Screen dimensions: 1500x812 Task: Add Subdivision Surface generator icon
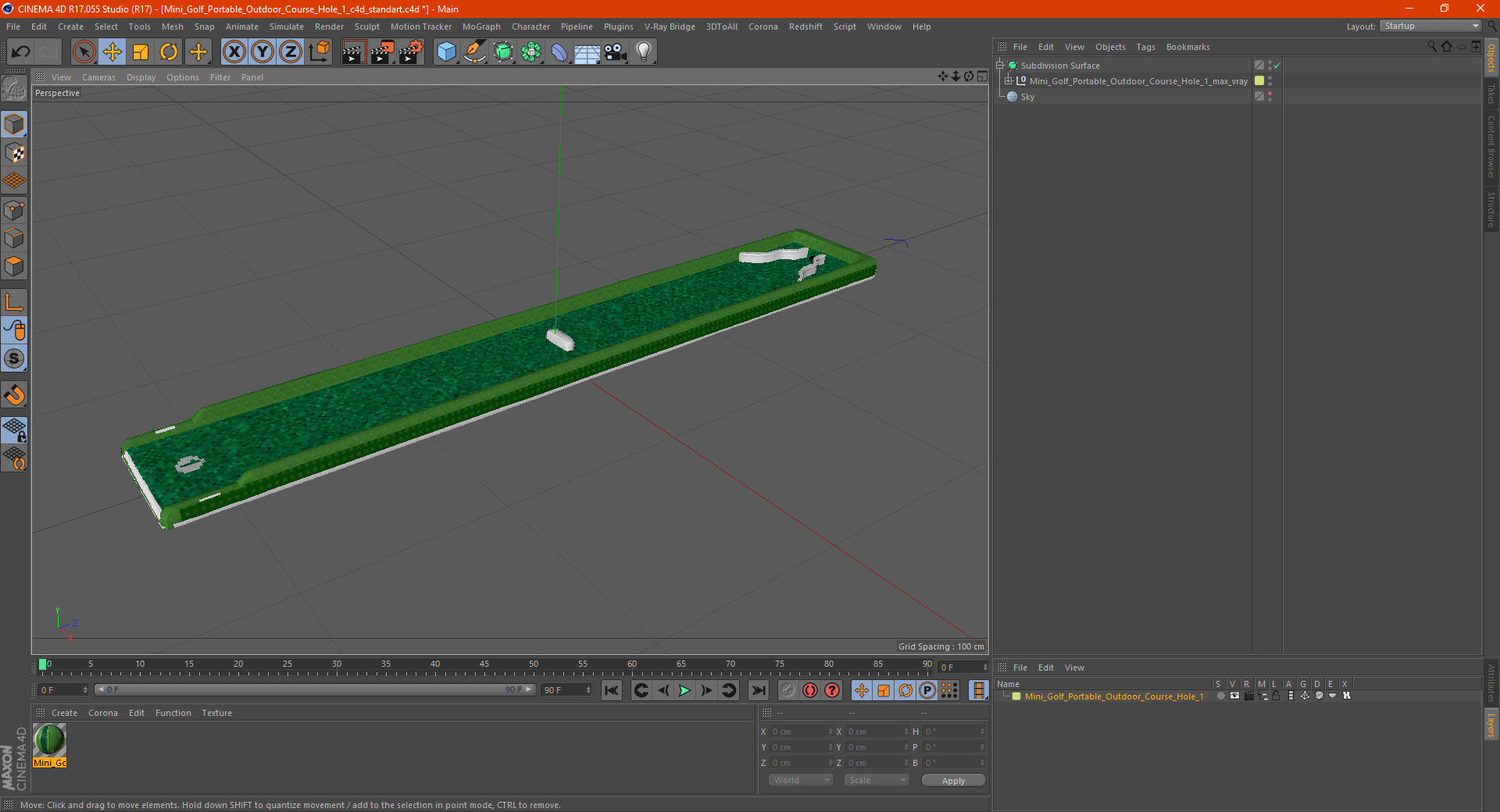[x=503, y=52]
